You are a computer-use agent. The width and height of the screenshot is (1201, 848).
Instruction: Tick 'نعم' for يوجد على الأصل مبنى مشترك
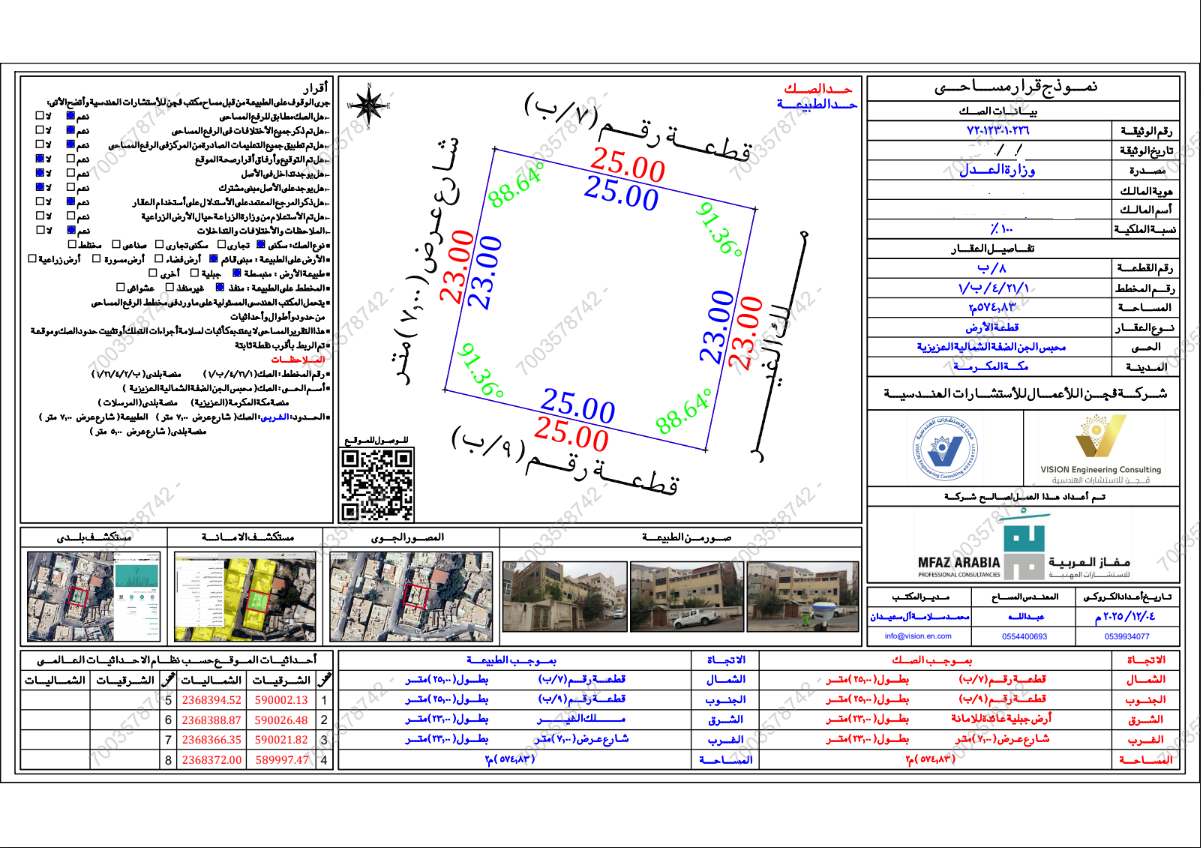pyautogui.click(x=71, y=187)
